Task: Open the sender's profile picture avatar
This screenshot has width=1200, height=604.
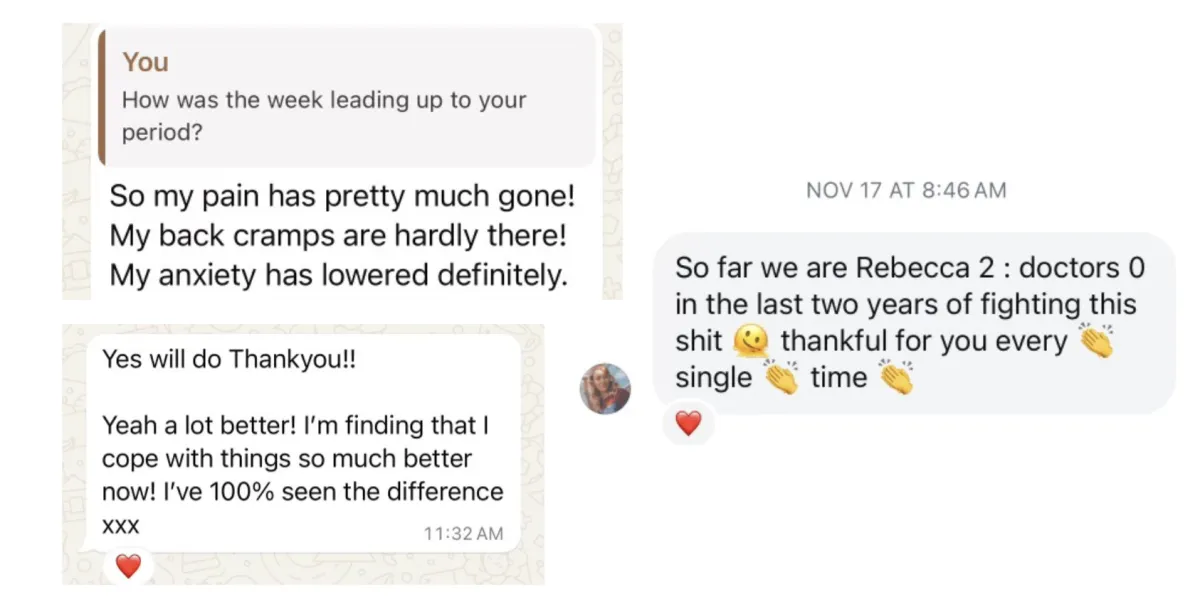Action: (605, 388)
